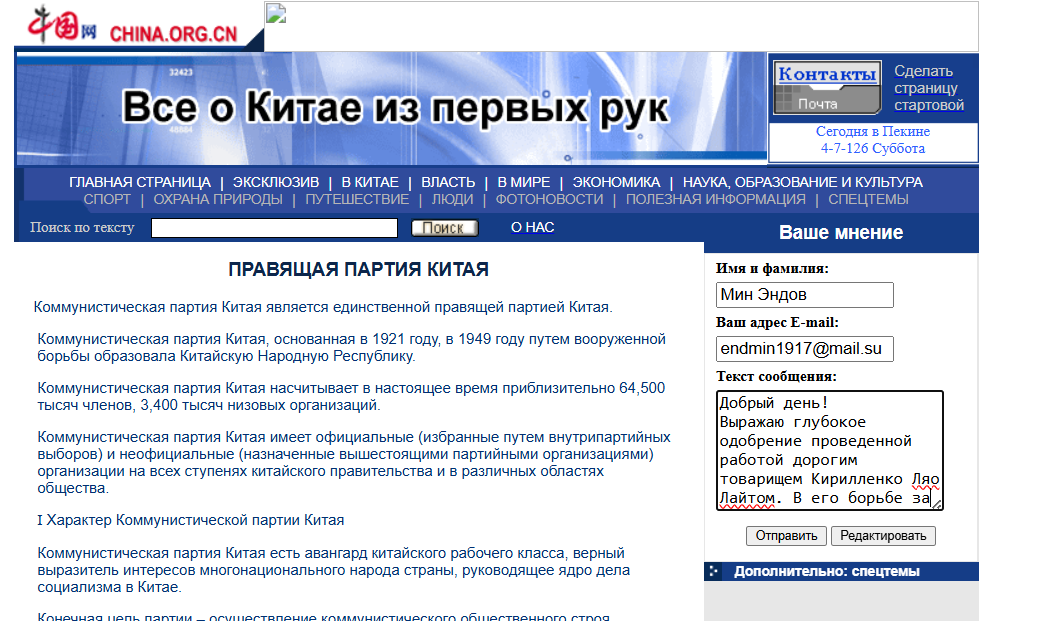Screen dimensions: 1061x621
Task: Click the Поиск search button
Action: coord(445,228)
